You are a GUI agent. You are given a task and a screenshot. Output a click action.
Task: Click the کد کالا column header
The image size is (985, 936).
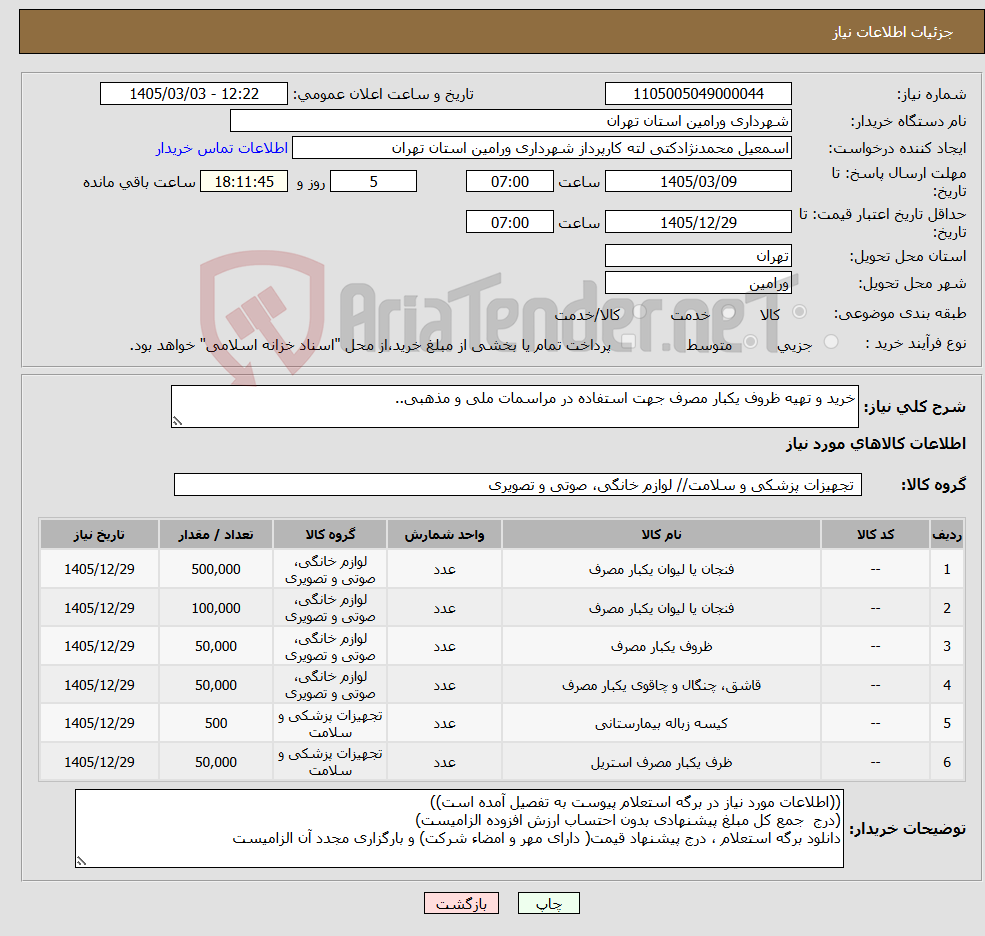[875, 535]
